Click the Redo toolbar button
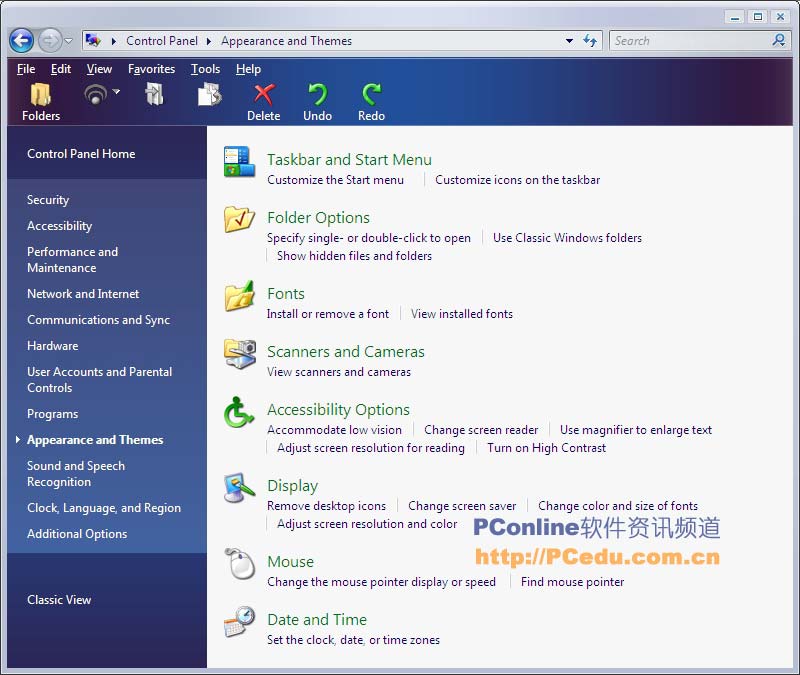800x675 pixels. (371, 102)
